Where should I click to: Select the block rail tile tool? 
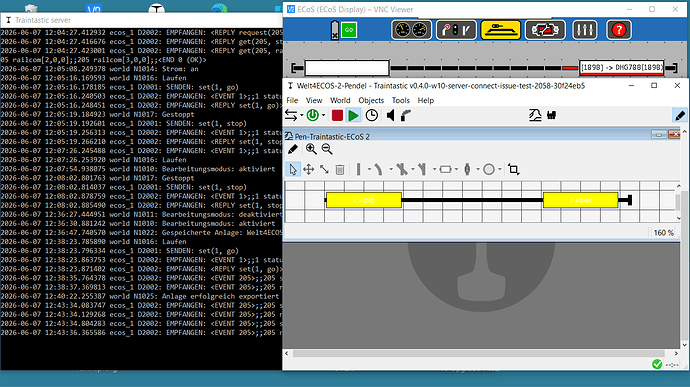coord(445,169)
